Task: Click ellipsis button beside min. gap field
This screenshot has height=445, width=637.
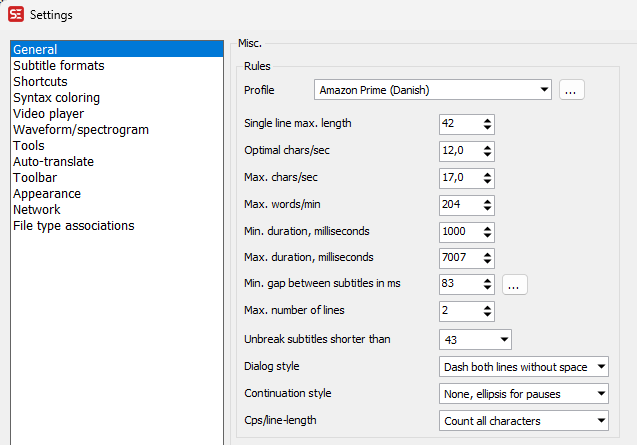Action: [514, 285]
